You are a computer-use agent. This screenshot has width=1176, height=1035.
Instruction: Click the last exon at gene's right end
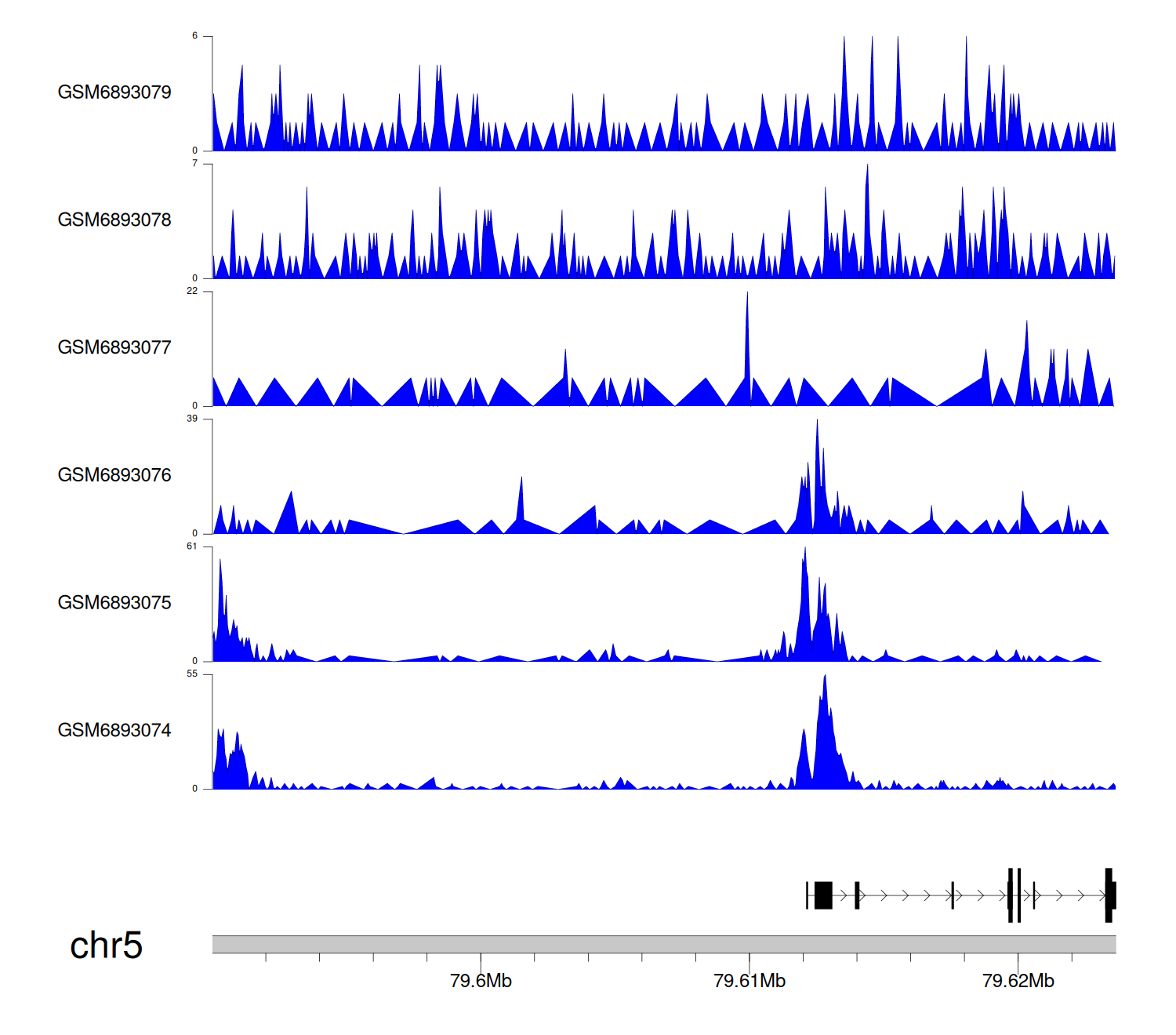pyautogui.click(x=1109, y=895)
